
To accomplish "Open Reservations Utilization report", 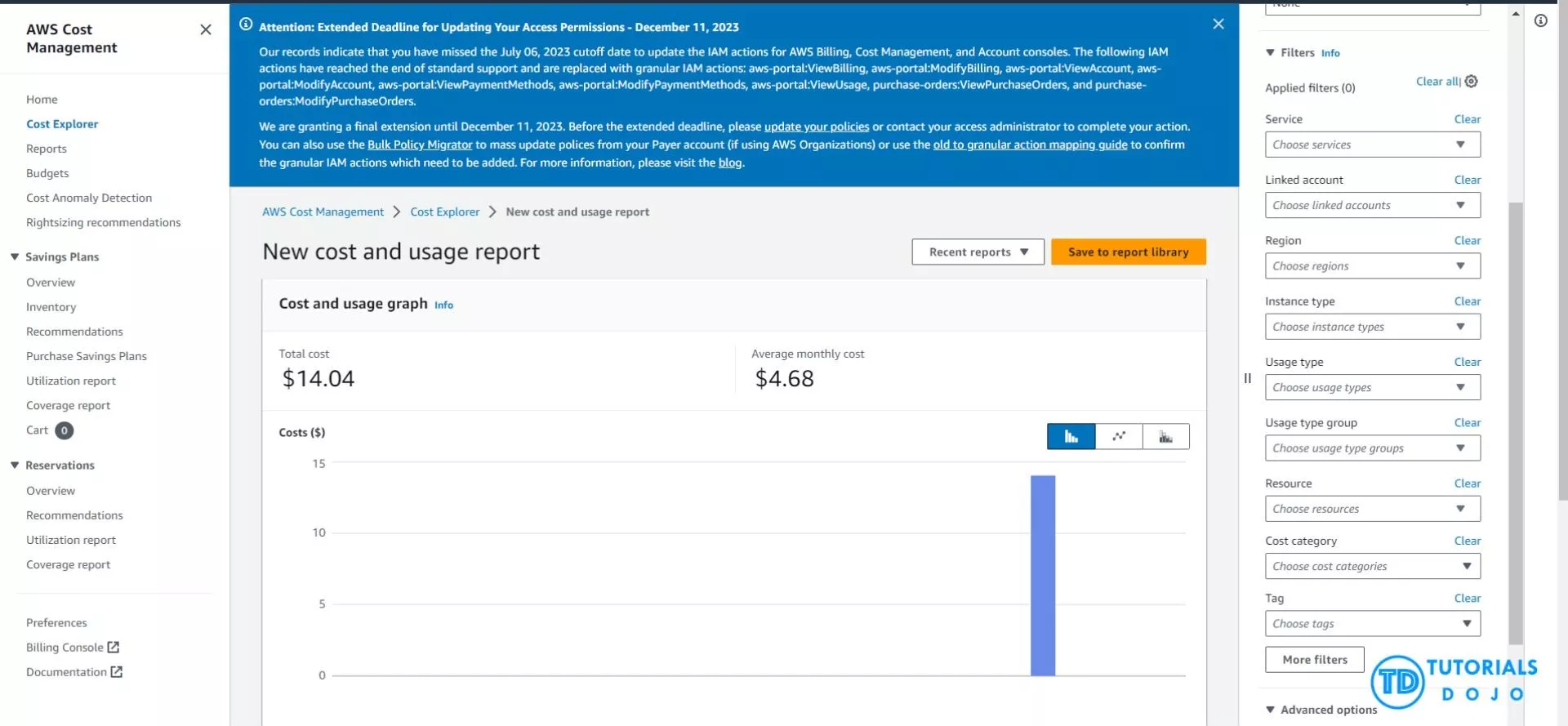I will [x=71, y=540].
